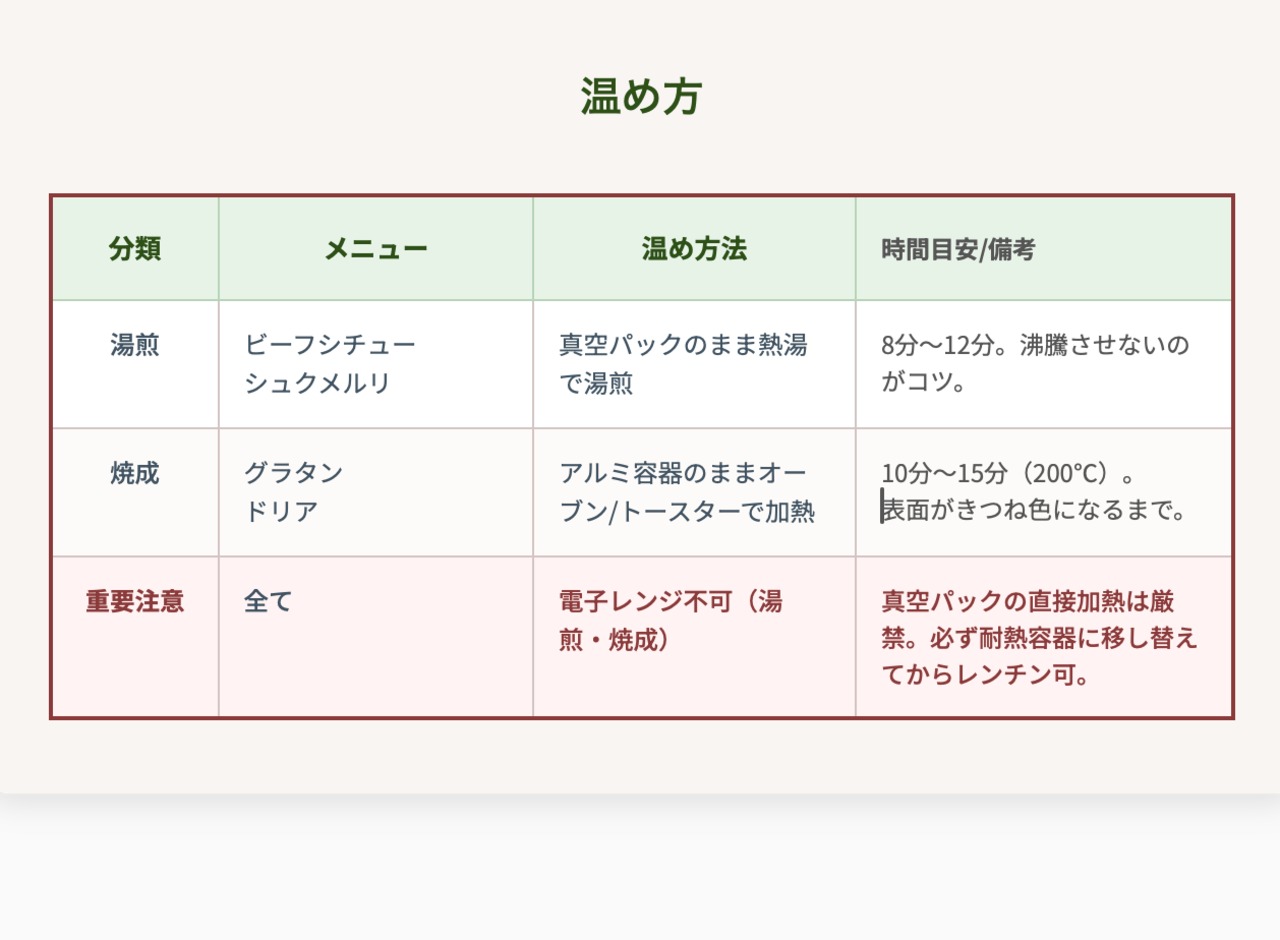Screen dimensions: 1280x940
Task: Click the ドリア menu entry
Action: 281,511
